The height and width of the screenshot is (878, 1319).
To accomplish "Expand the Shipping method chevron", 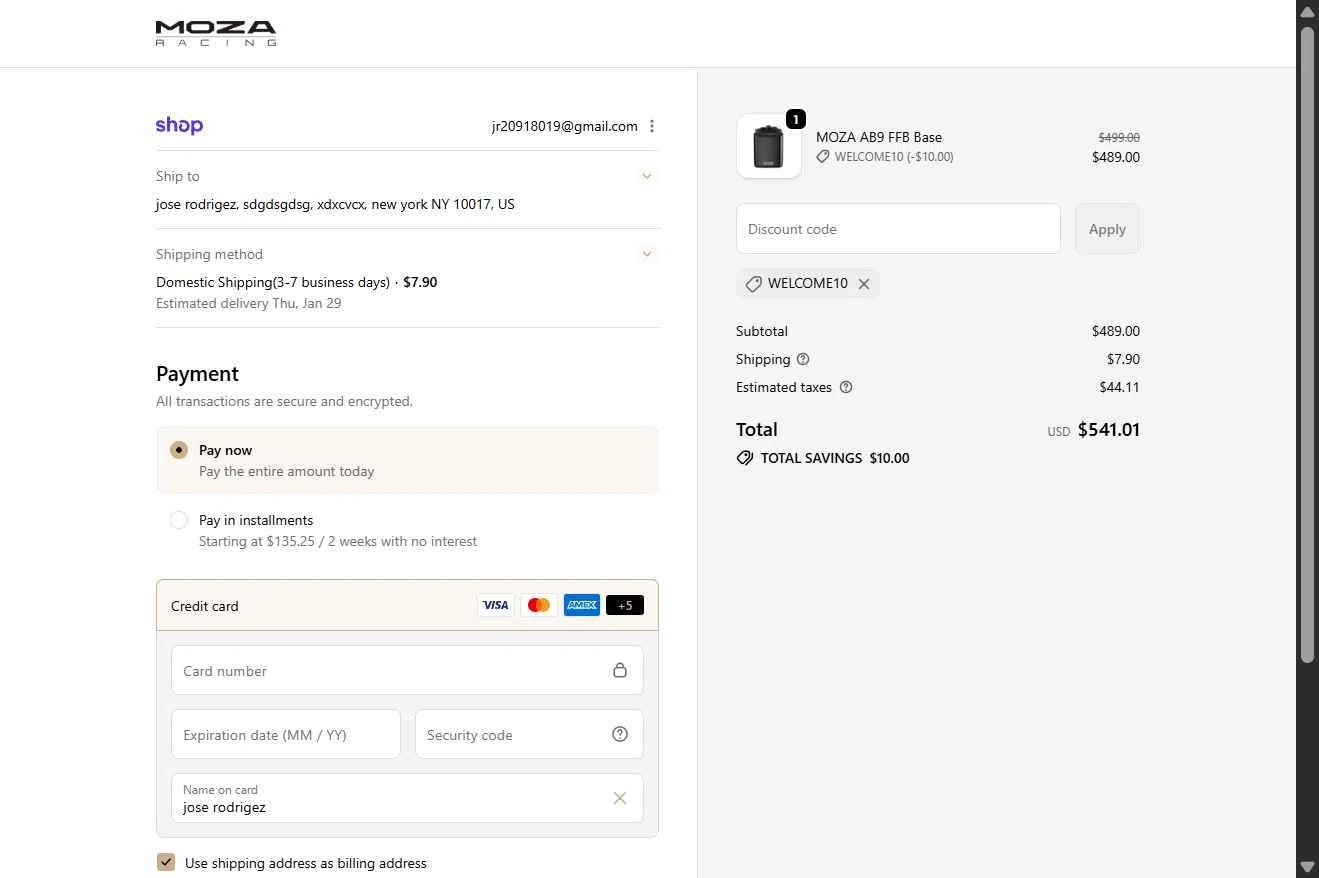I will coord(647,254).
